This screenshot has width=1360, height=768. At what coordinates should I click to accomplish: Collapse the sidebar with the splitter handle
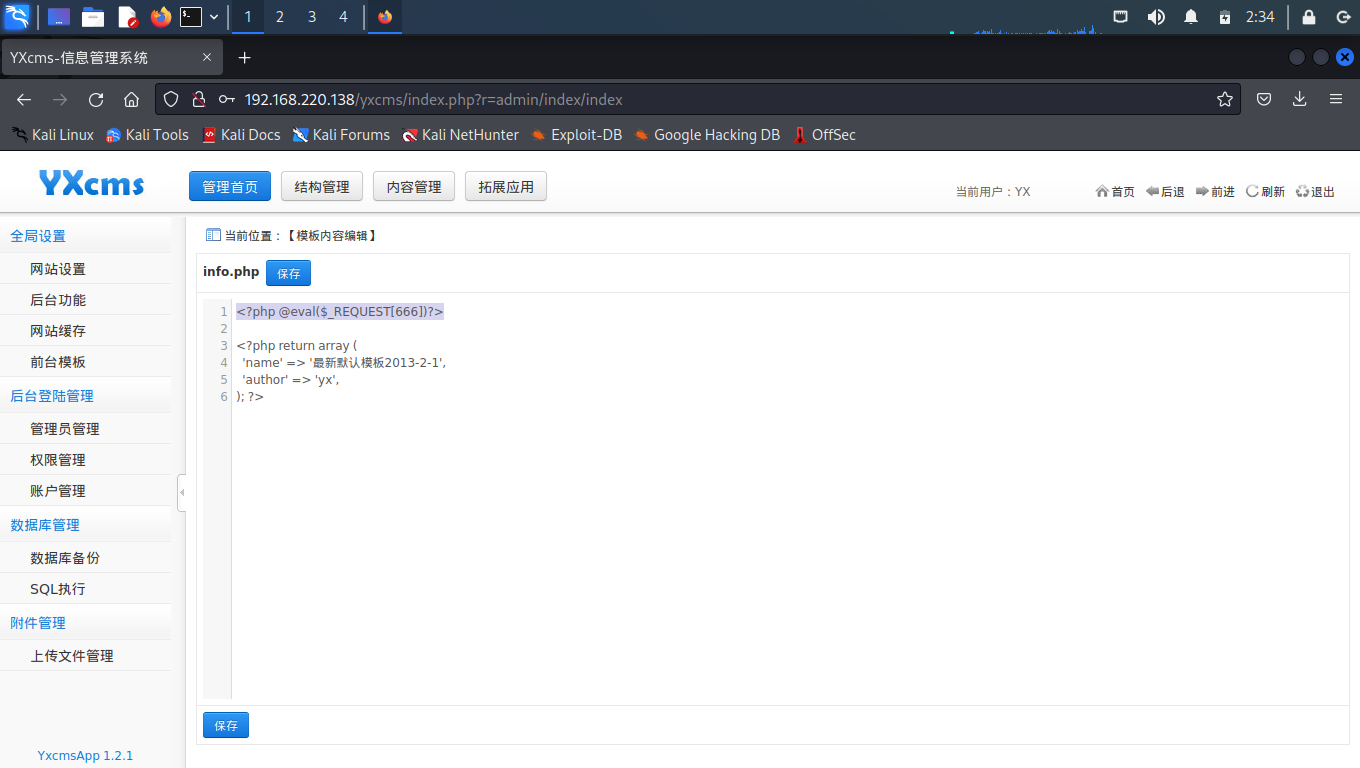tap(182, 492)
